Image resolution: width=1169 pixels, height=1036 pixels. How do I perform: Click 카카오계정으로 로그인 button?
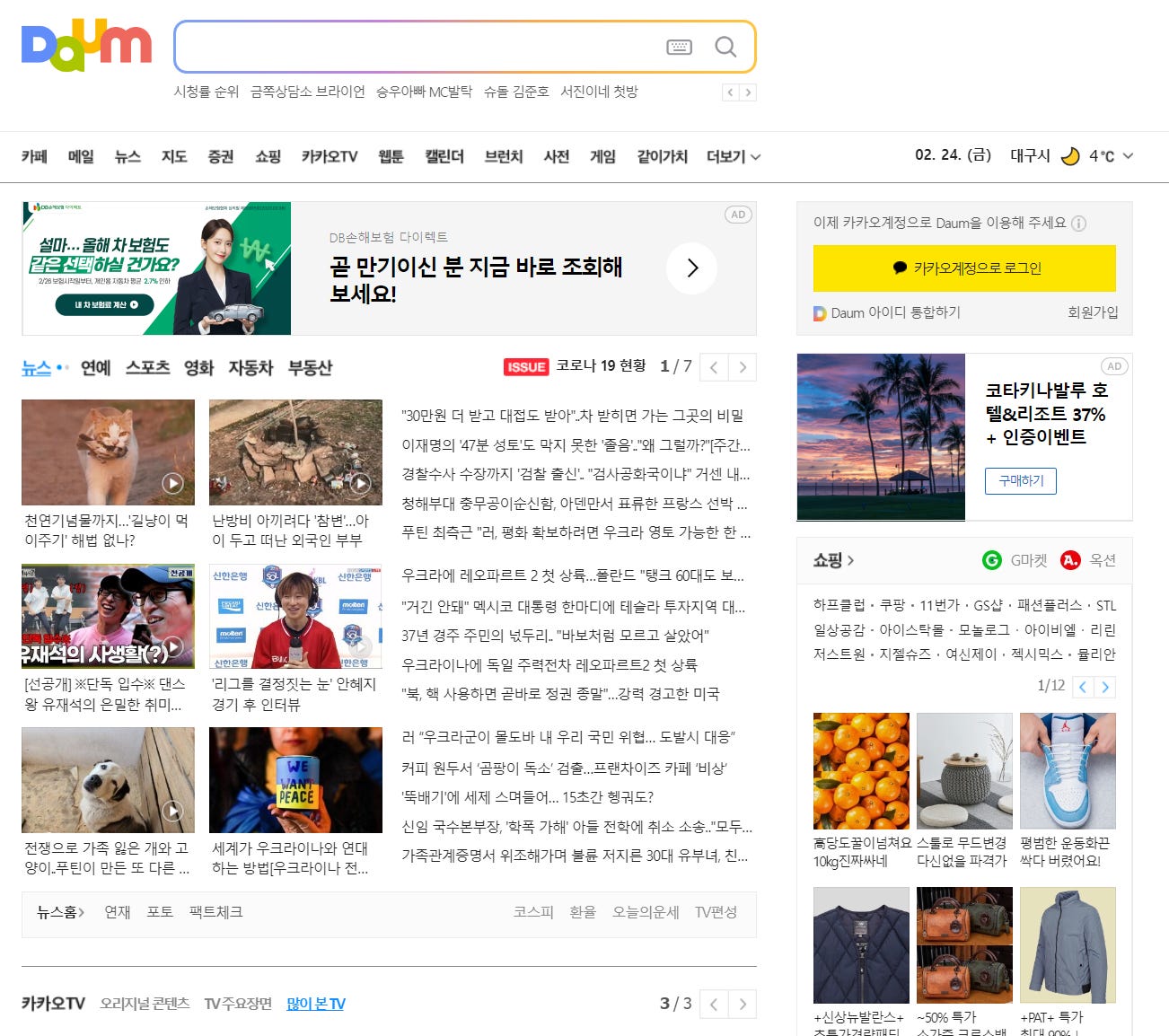pyautogui.click(x=964, y=268)
